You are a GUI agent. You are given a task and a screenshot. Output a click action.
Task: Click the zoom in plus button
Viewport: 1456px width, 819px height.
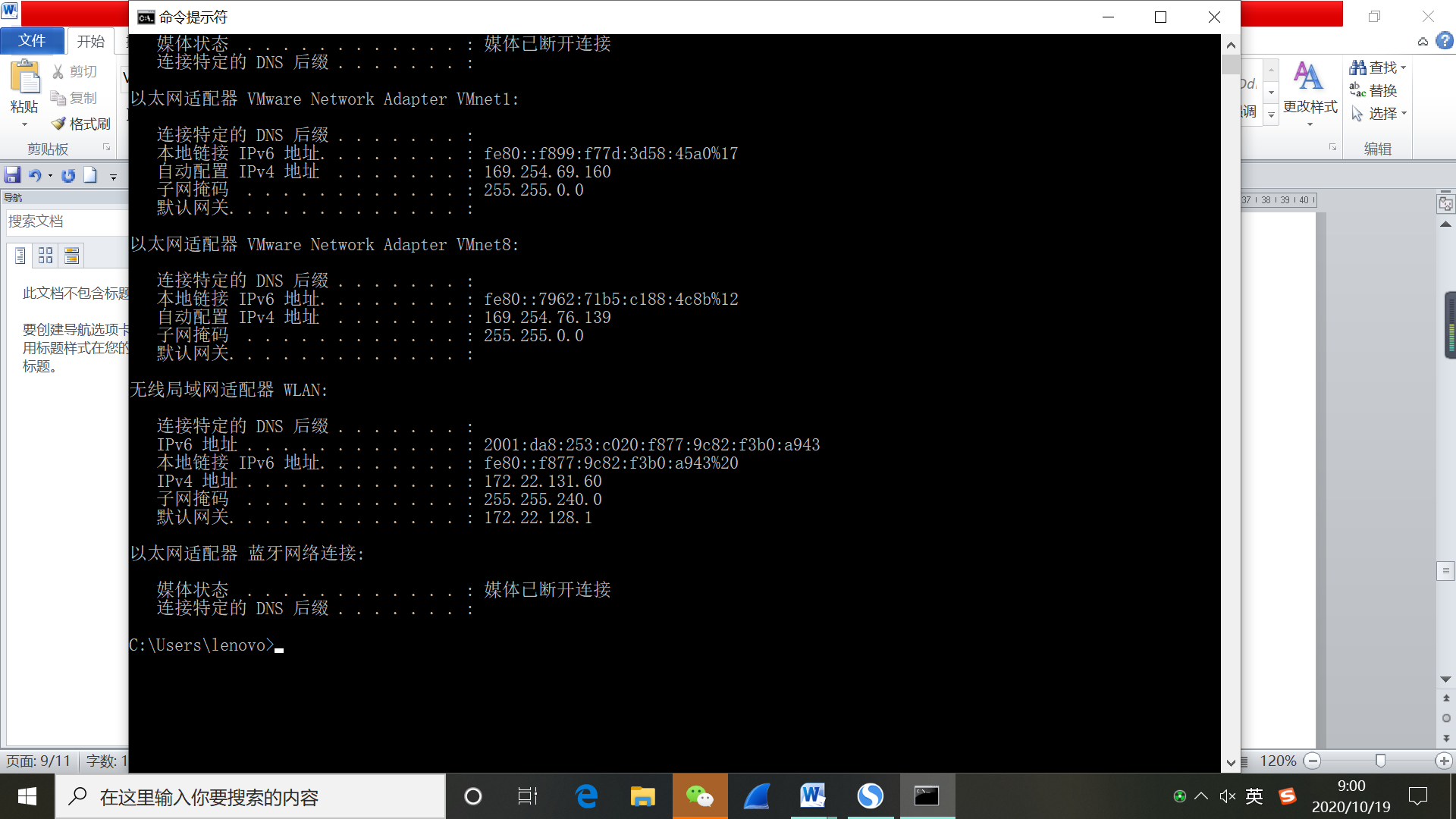click(x=1444, y=761)
